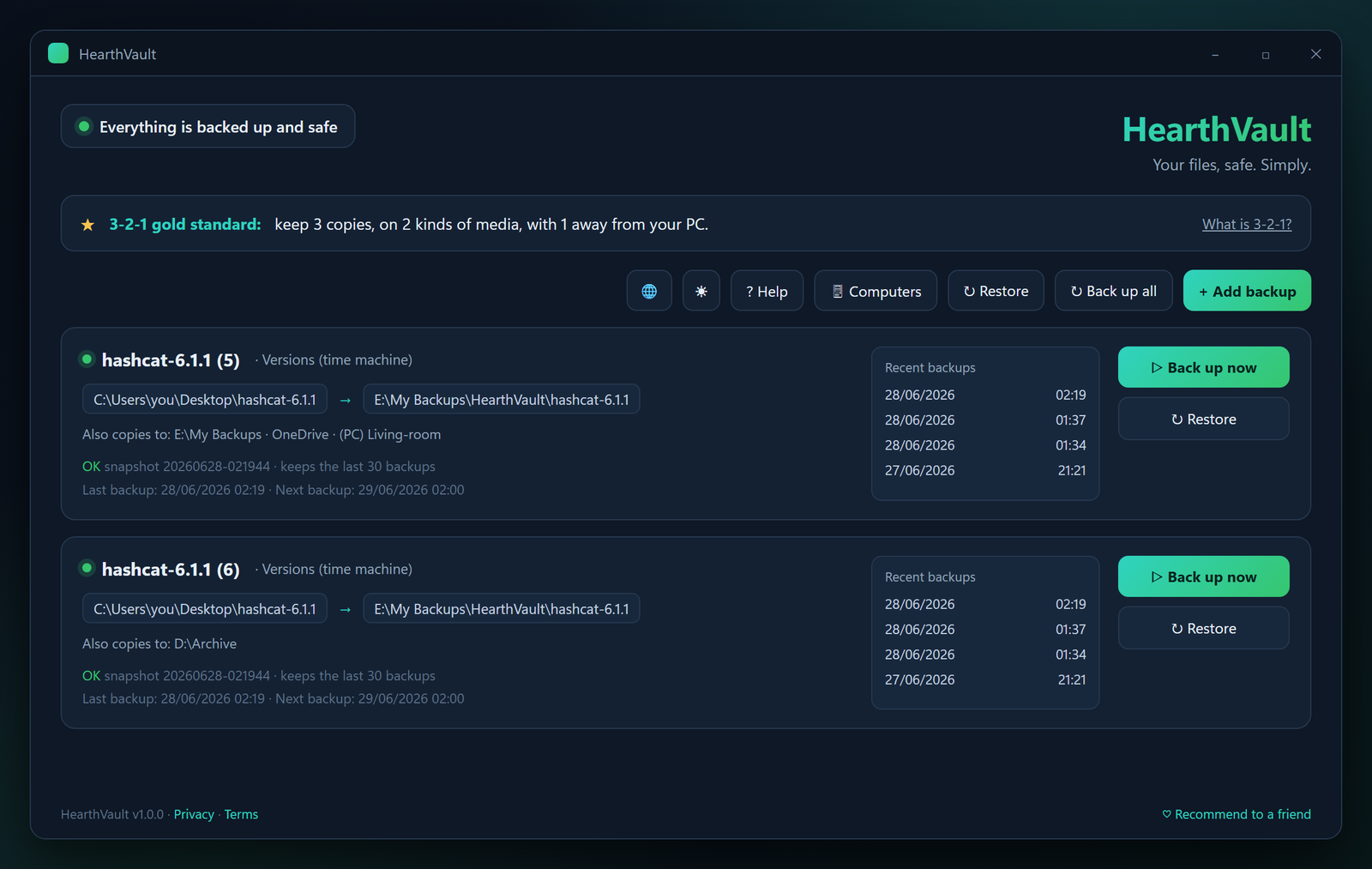The height and width of the screenshot is (869, 1372).
Task: Click HearthVault v1.0.0 version text
Action: click(x=112, y=814)
